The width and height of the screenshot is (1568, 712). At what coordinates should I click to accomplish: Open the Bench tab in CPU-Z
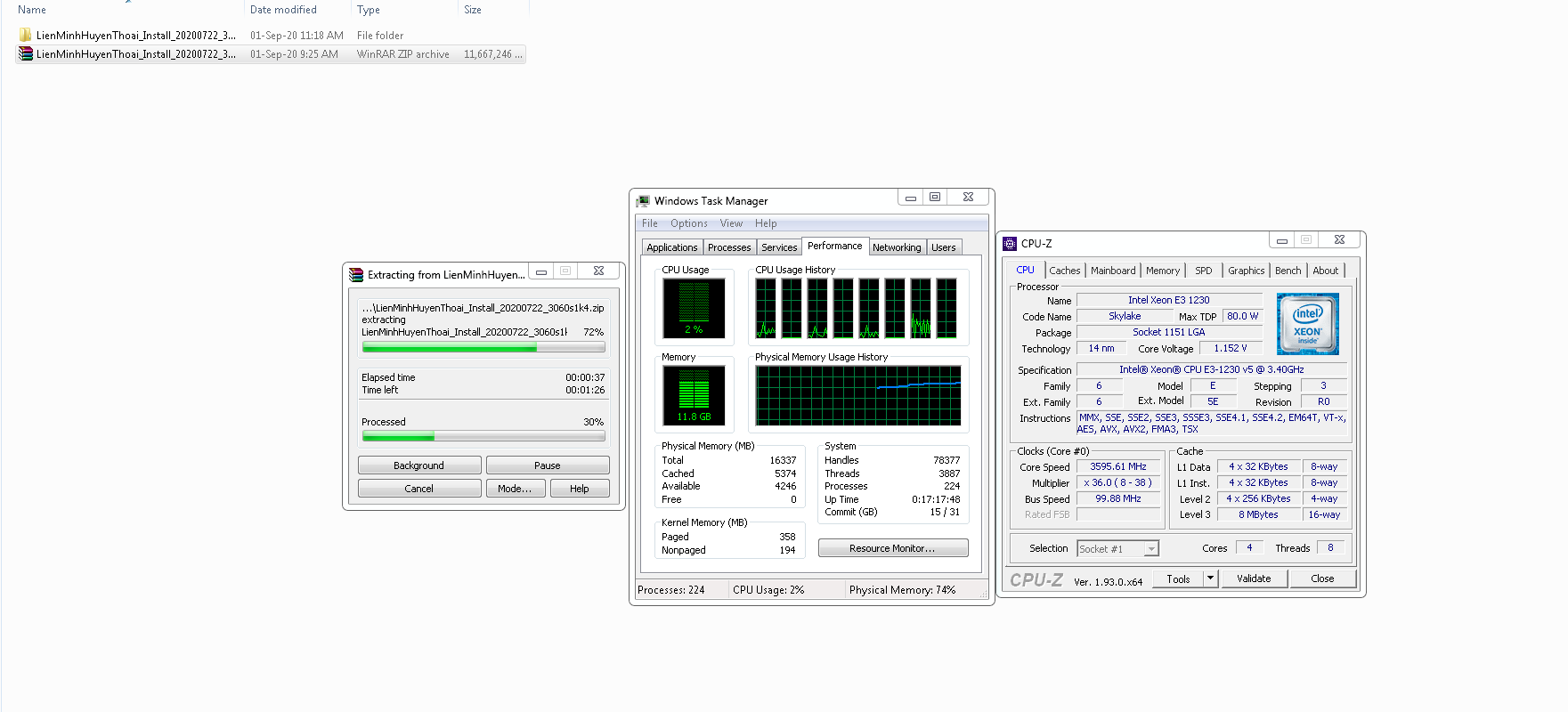(1288, 271)
